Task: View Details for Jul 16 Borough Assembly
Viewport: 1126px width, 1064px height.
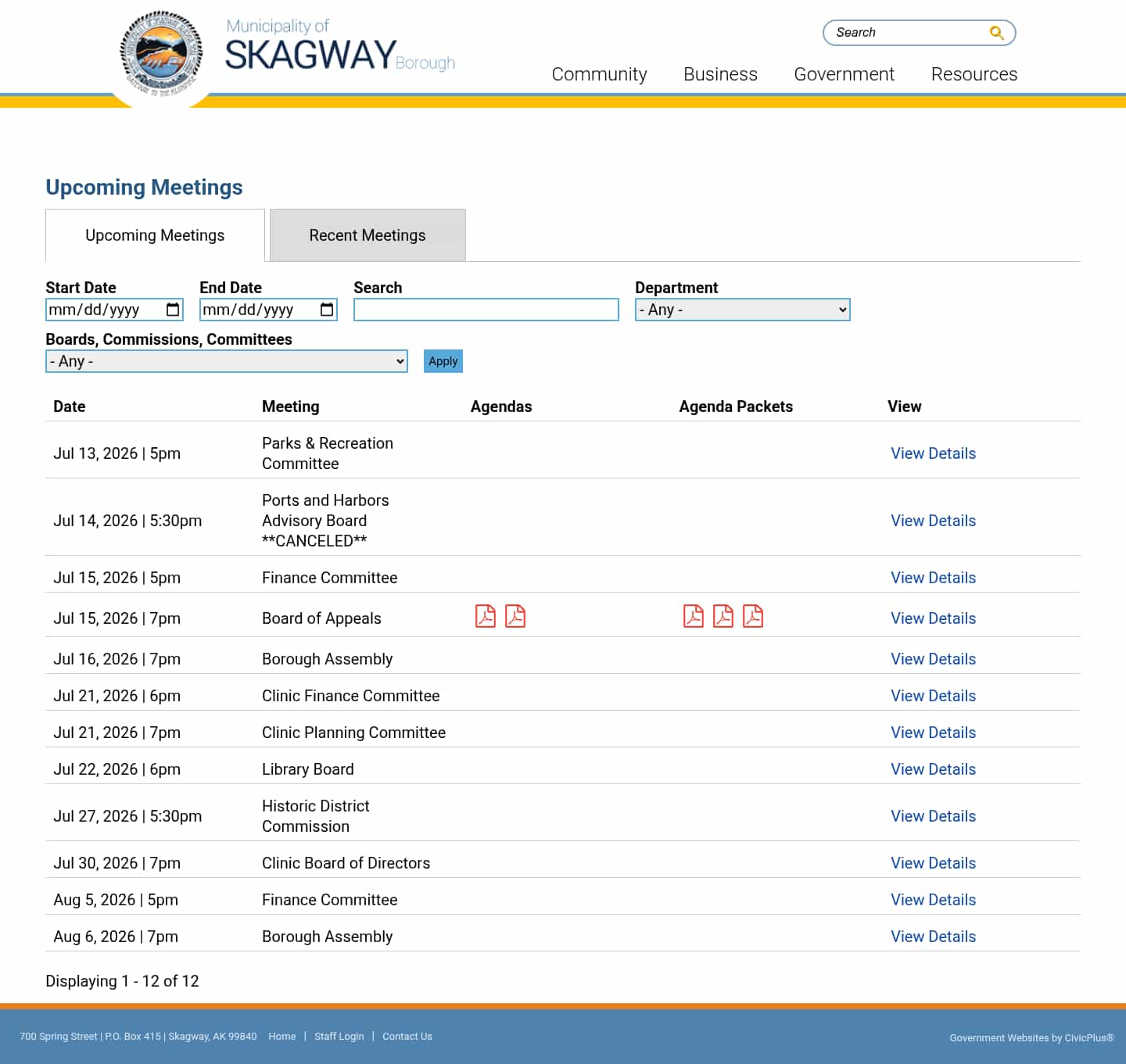Action: coord(933,659)
